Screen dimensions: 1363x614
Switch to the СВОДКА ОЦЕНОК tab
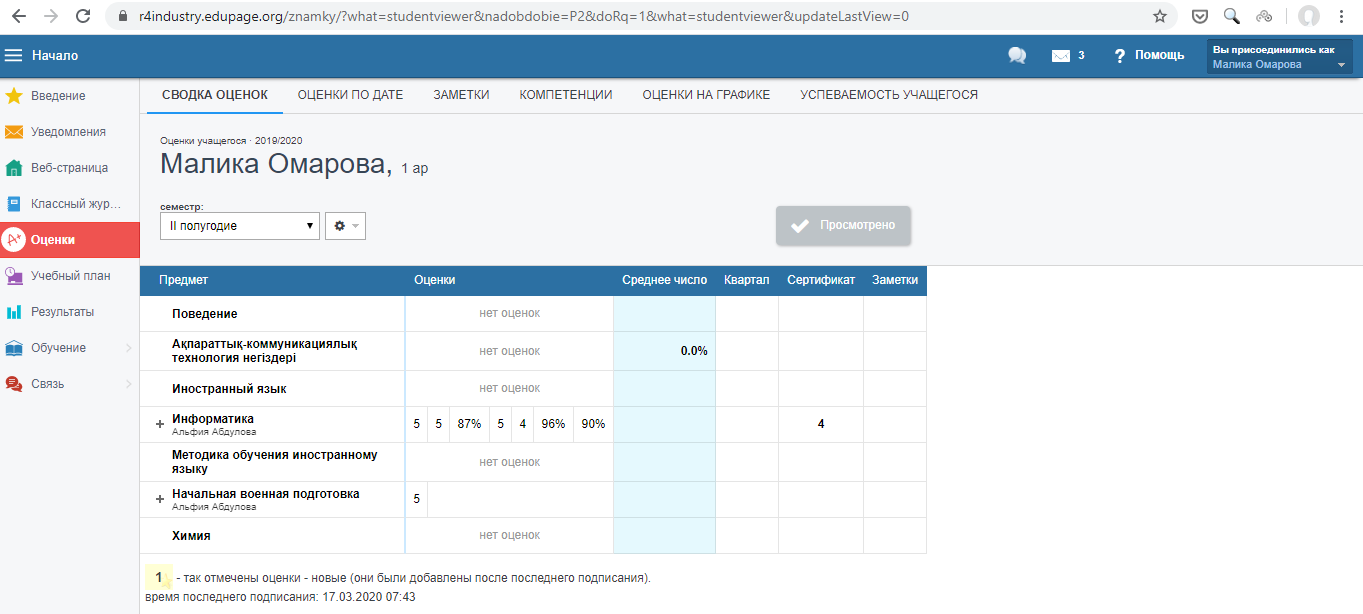[215, 95]
